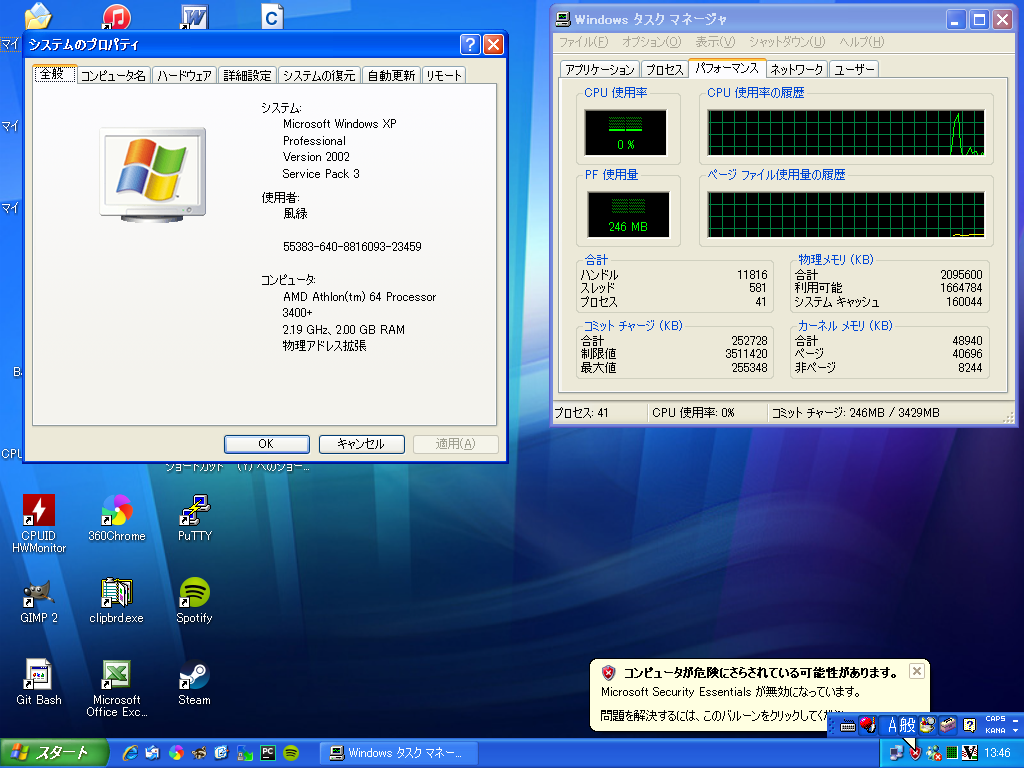Image resolution: width=1024 pixels, height=768 pixels.
Task: Click the IME help question mark icon
Action: [968, 725]
